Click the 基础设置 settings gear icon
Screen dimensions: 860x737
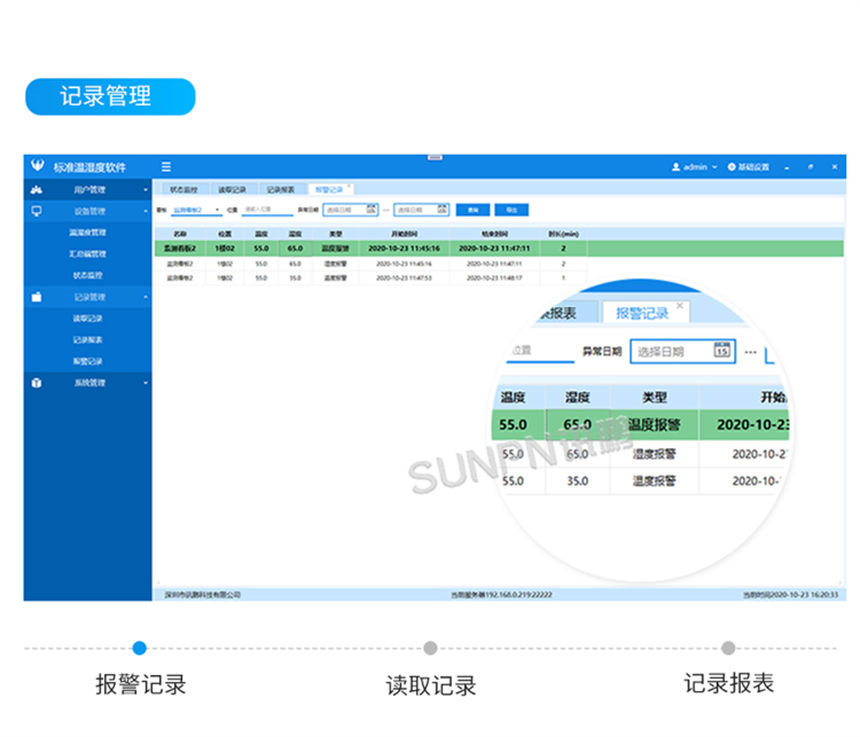coord(731,166)
